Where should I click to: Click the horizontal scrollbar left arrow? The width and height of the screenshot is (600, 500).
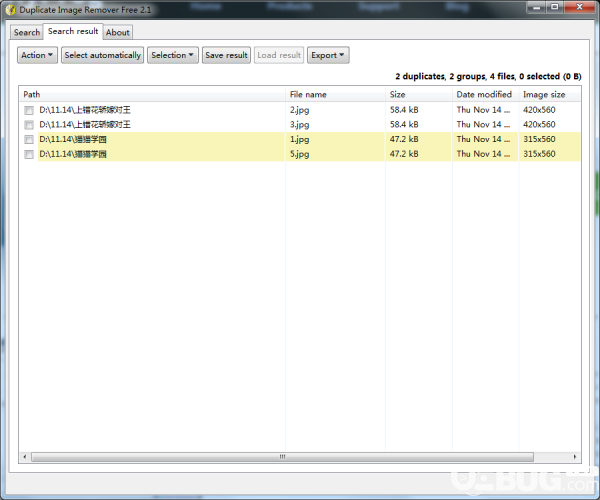point(25,457)
